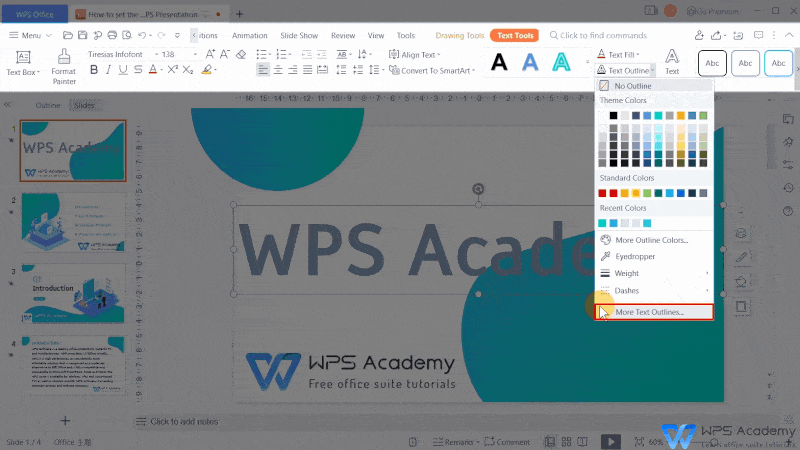Open More Outline Colors

654,240
